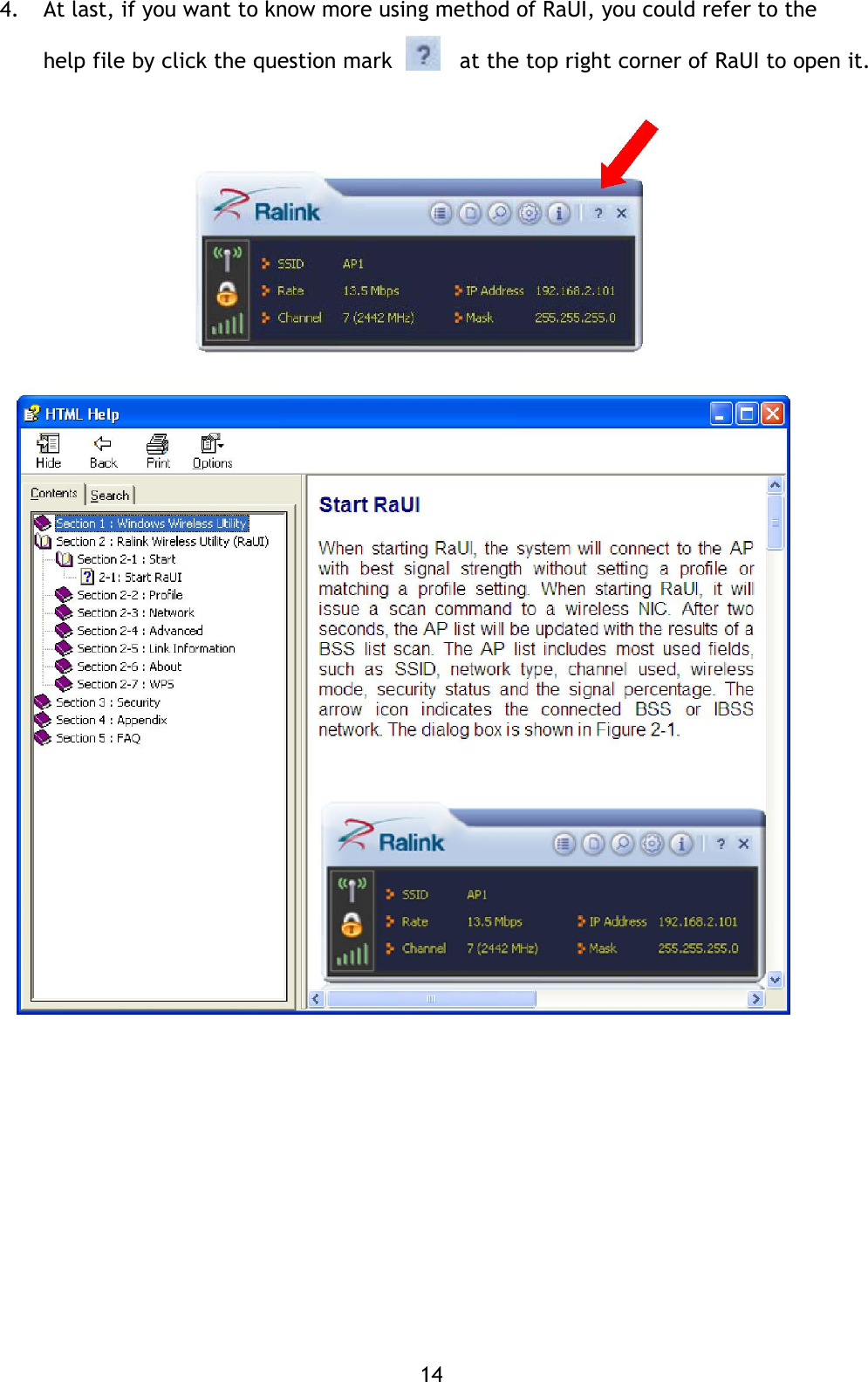868x1382 pixels.
Task: Switch to the Search tab
Action: coord(110,495)
